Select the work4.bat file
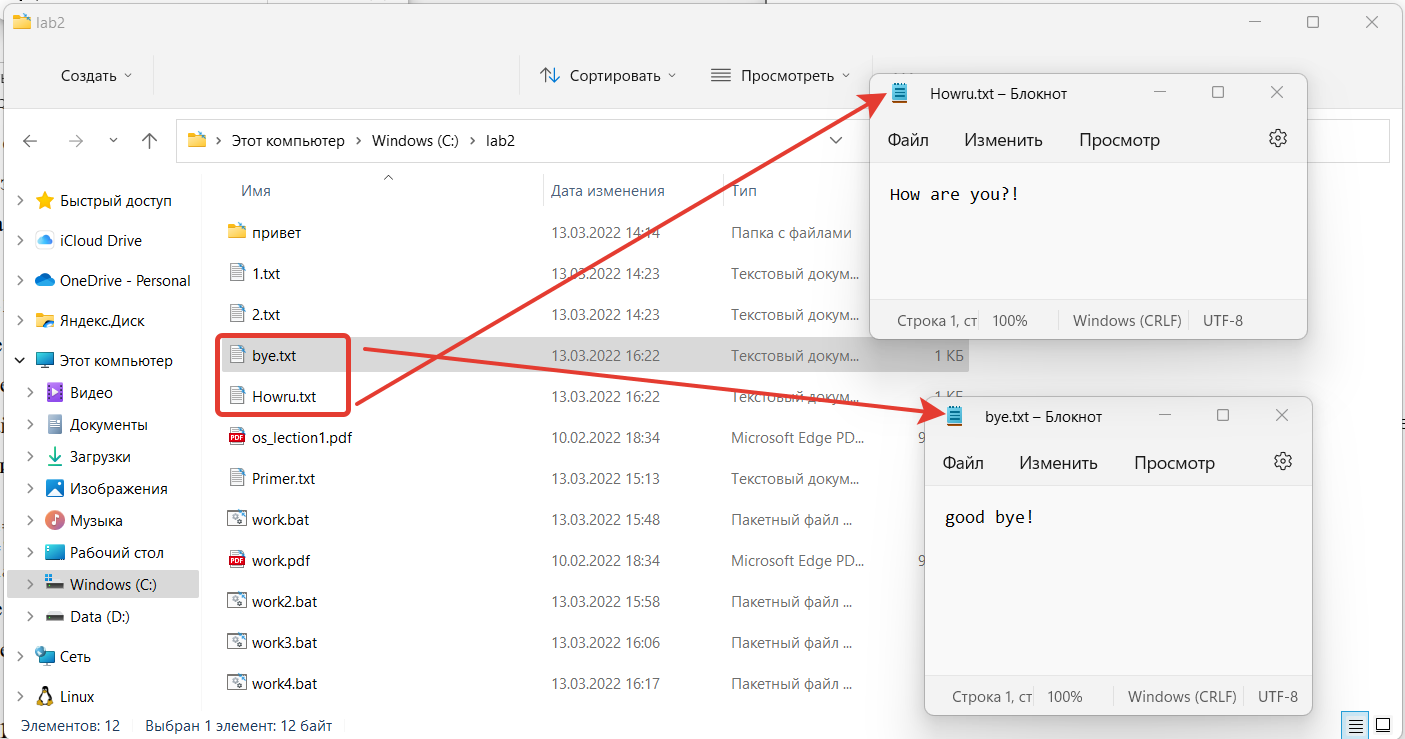 click(x=284, y=683)
